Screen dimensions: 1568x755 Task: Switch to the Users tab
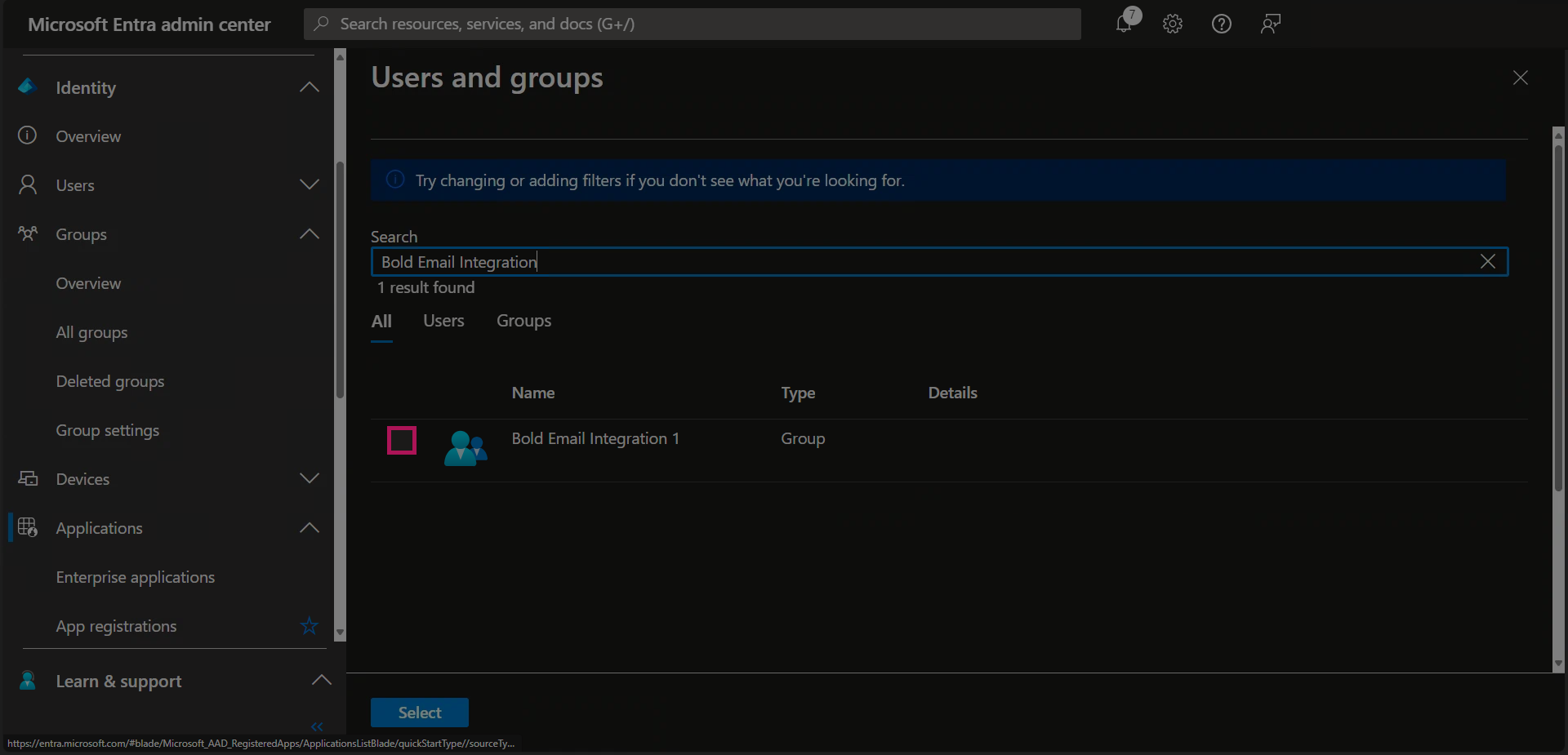[x=443, y=321]
